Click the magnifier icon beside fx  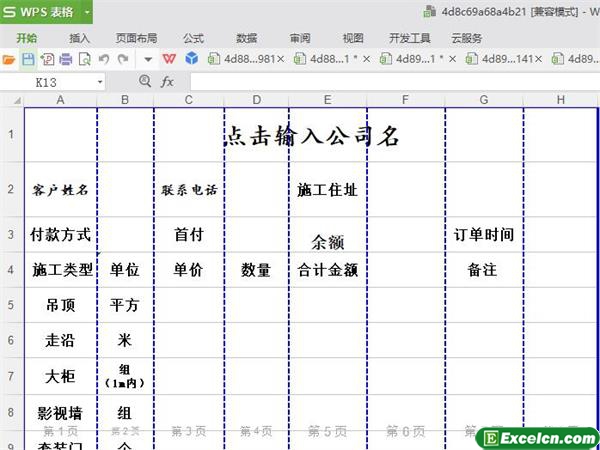coord(145,81)
